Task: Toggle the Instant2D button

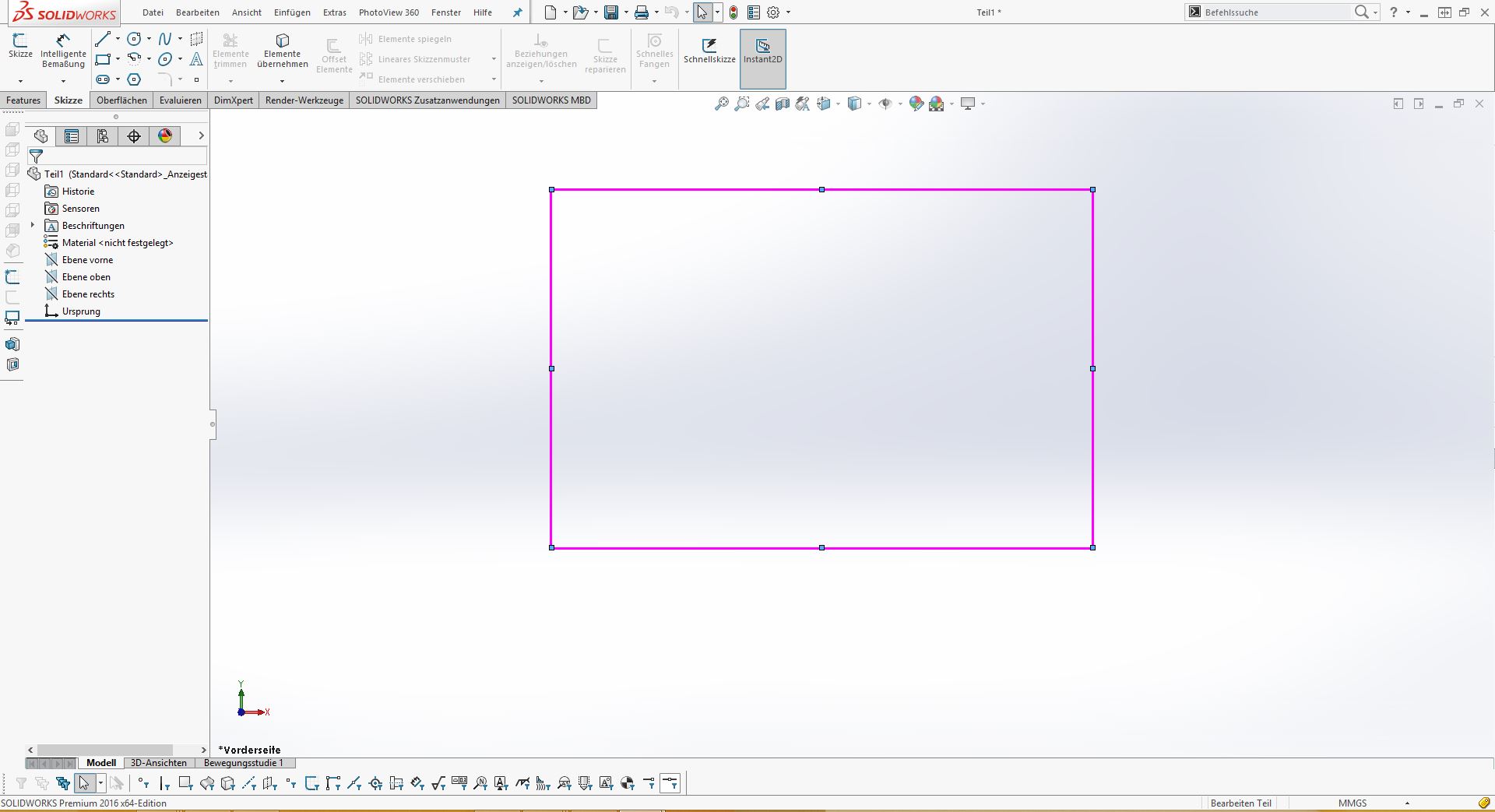Action: coord(763,59)
